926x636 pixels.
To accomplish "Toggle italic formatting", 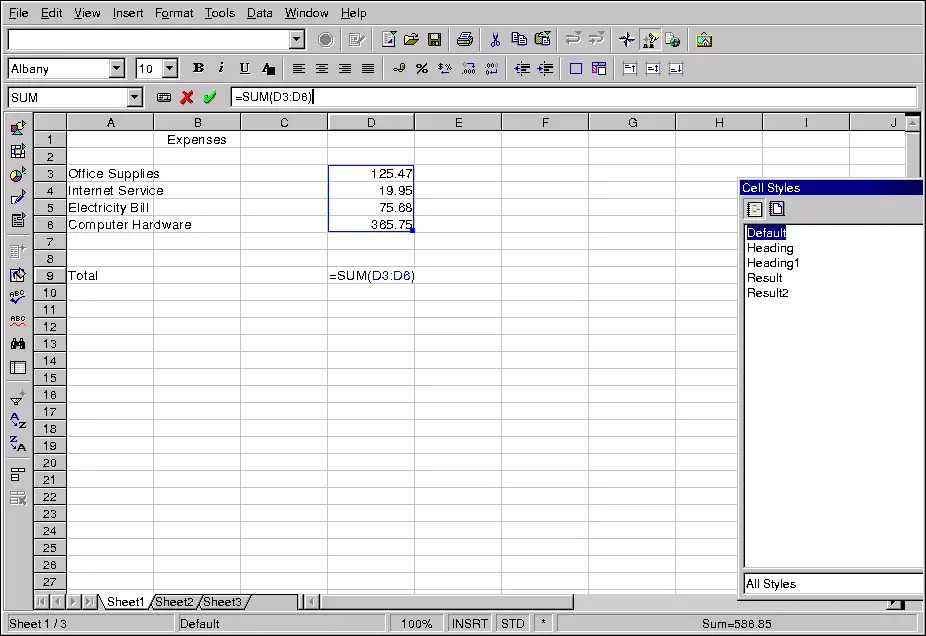I will [221, 68].
